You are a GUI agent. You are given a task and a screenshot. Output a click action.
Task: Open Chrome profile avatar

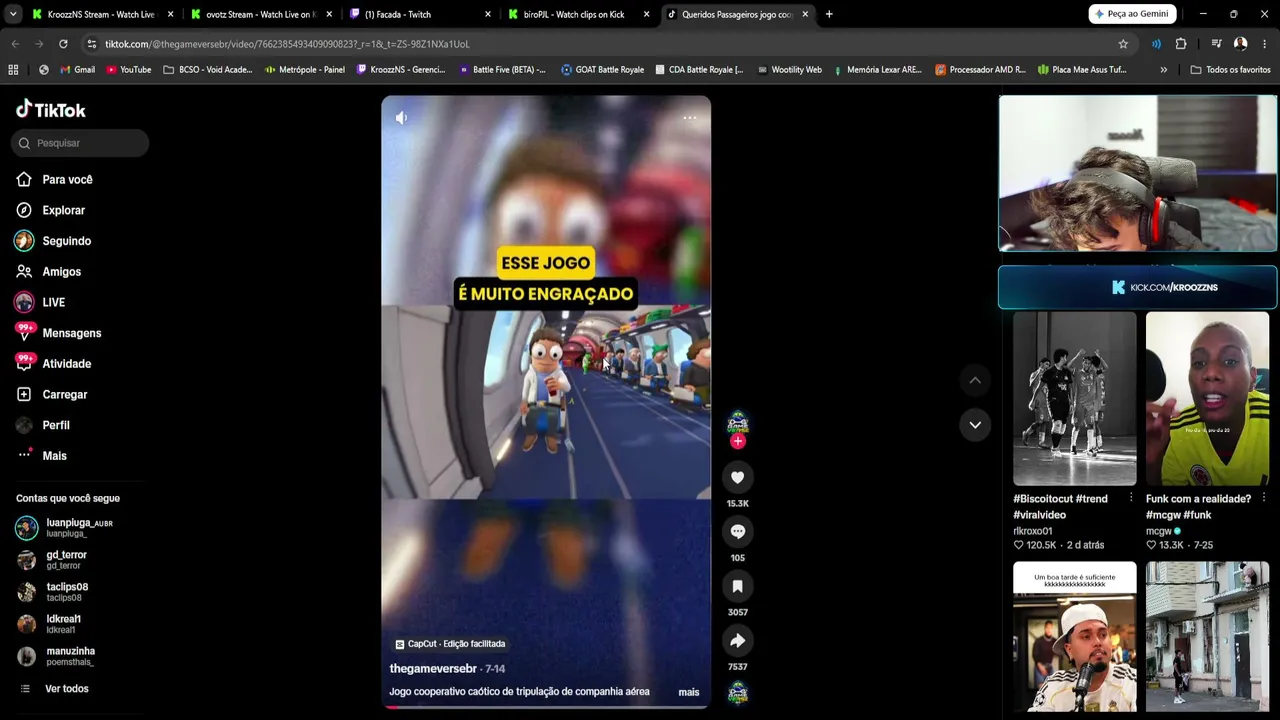click(1240, 44)
